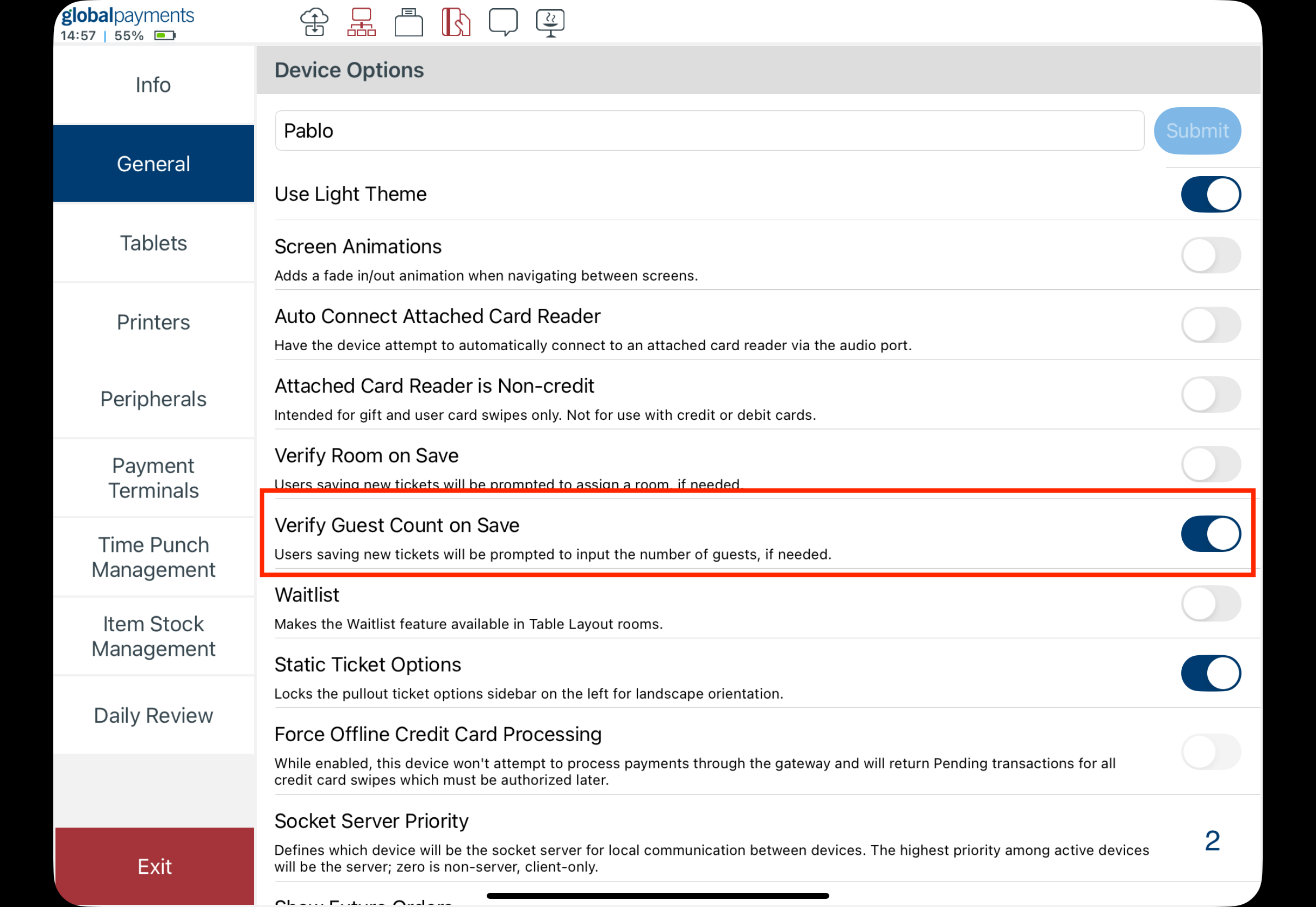Viewport: 1316px width, 907px height.
Task: Open the messages chat bubble icon
Action: coord(504,22)
